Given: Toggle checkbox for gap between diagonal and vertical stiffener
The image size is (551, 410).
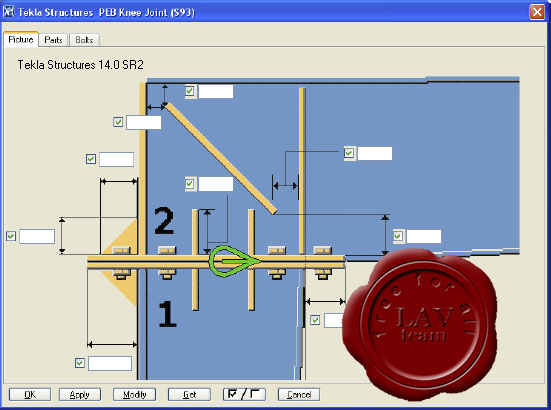Looking at the screenshot, I should 349,153.
